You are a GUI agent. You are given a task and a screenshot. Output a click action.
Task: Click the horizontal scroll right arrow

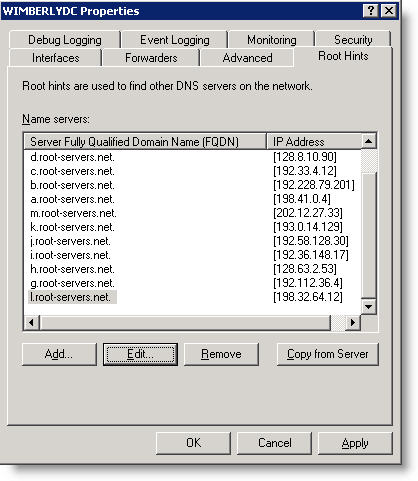(x=353, y=322)
